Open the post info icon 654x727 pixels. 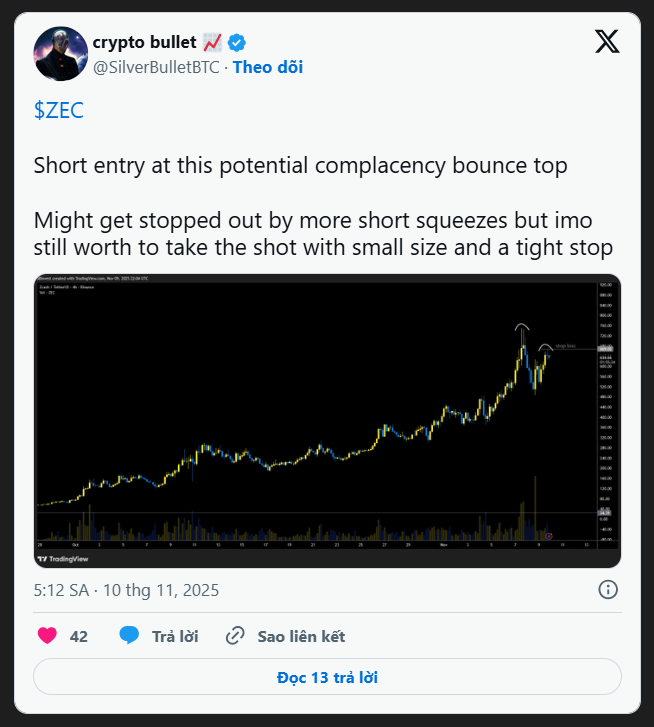click(607, 589)
